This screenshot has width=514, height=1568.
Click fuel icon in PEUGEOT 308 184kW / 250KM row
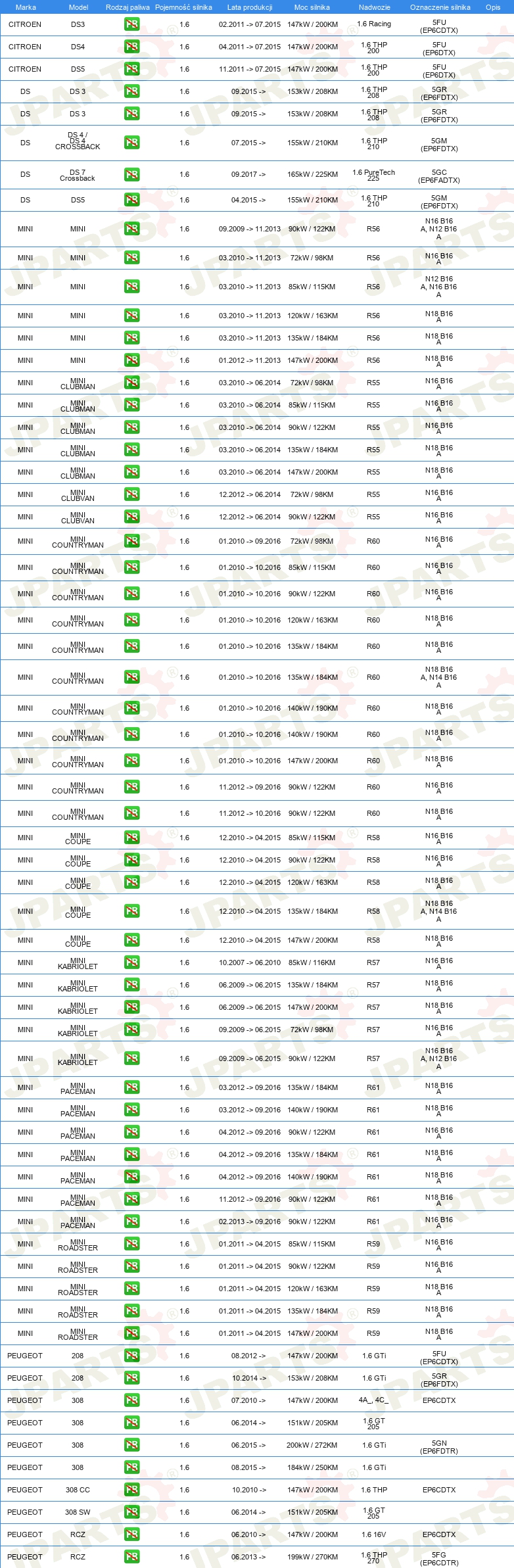tap(131, 1467)
